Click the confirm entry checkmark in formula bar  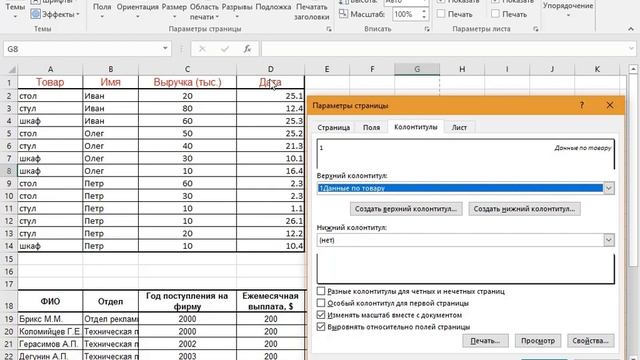coord(225,49)
